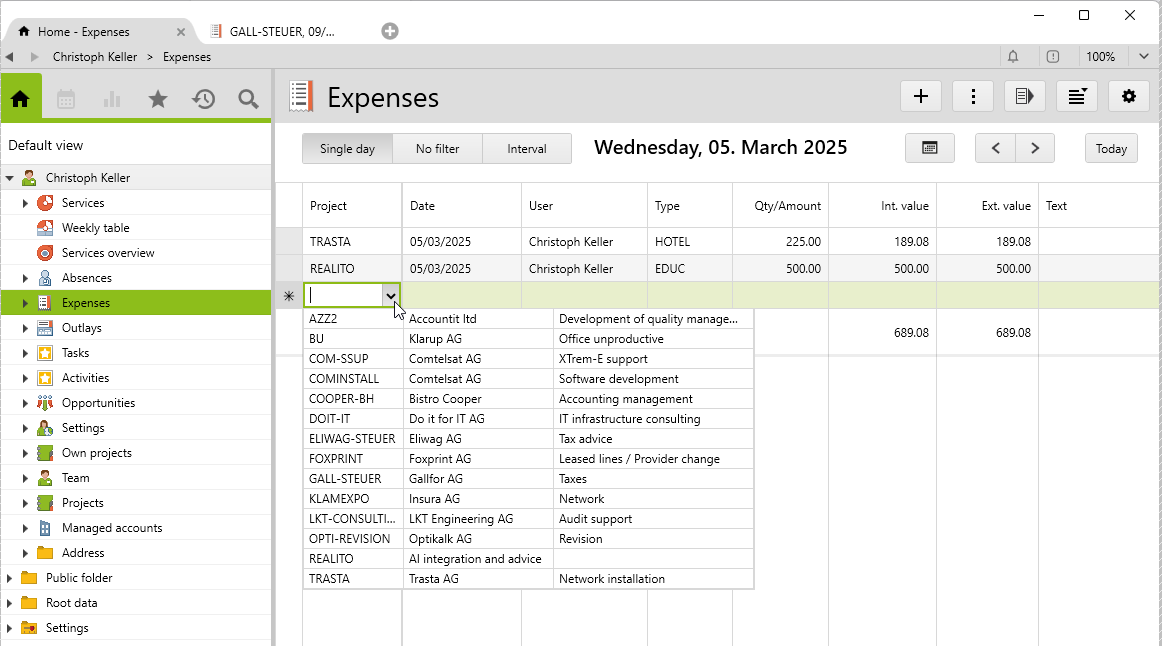
Task: Open the settings gear in Expenses header
Action: [1129, 96]
